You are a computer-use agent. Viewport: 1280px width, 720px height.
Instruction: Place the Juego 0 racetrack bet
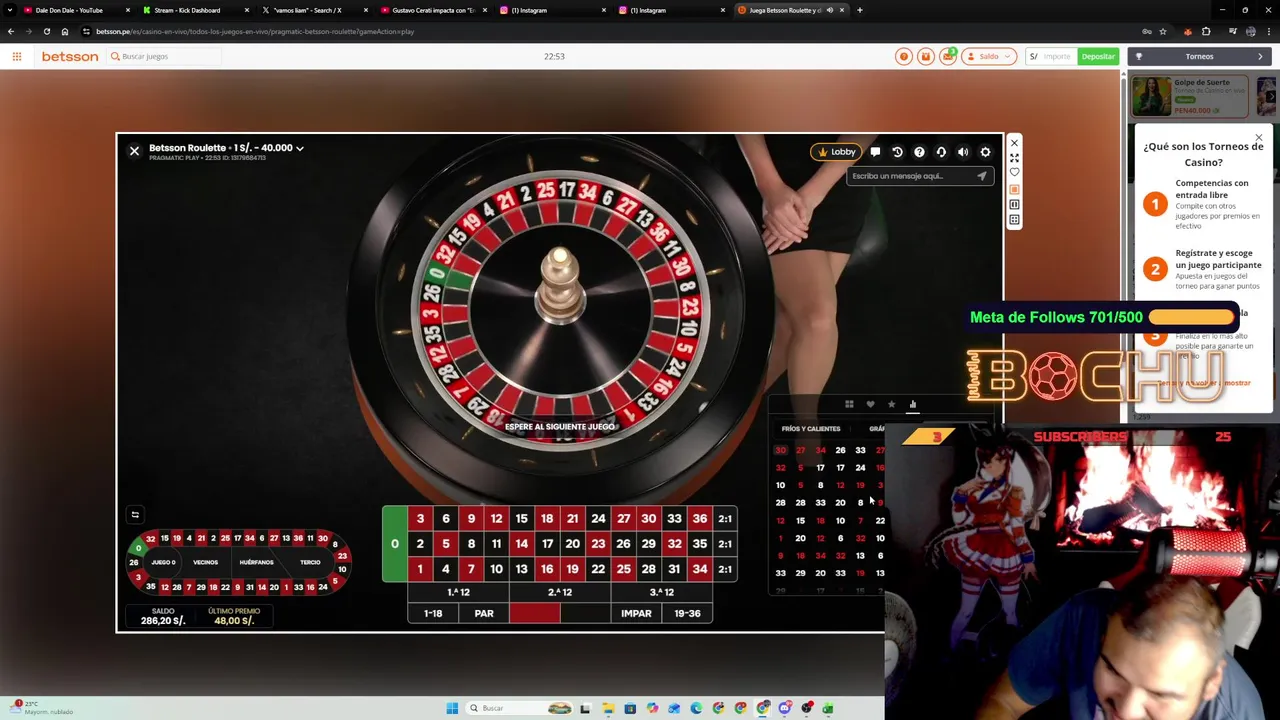click(x=163, y=562)
